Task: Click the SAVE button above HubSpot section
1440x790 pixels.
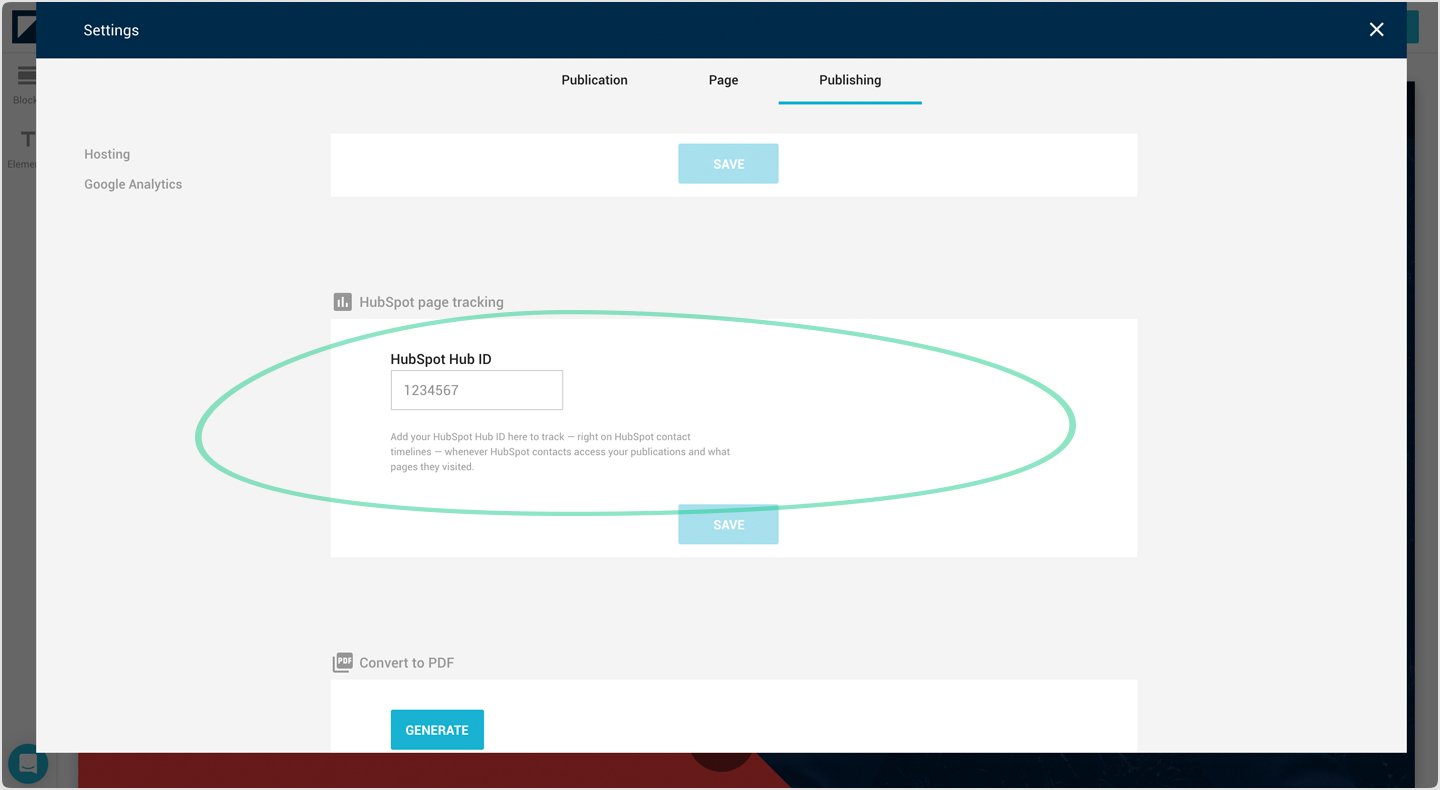Action: click(728, 164)
